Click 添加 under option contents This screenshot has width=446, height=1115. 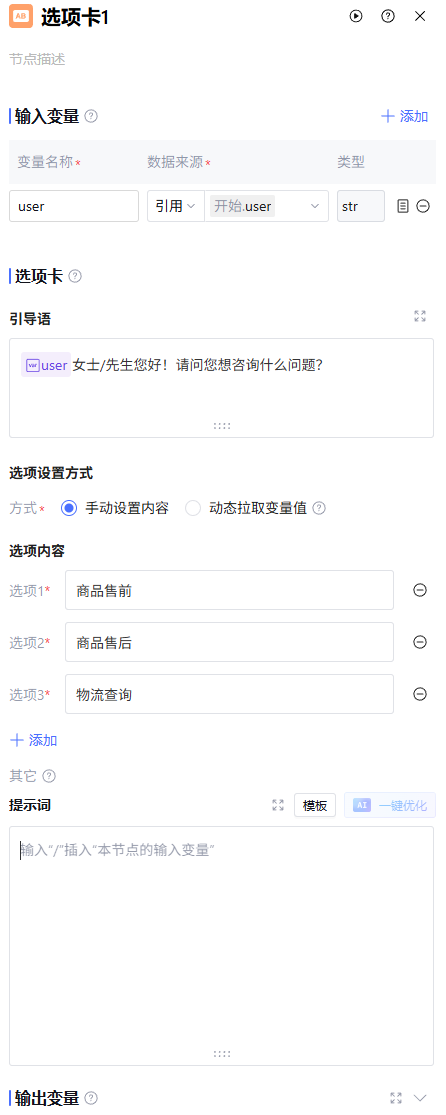pyautogui.click(x=33, y=740)
